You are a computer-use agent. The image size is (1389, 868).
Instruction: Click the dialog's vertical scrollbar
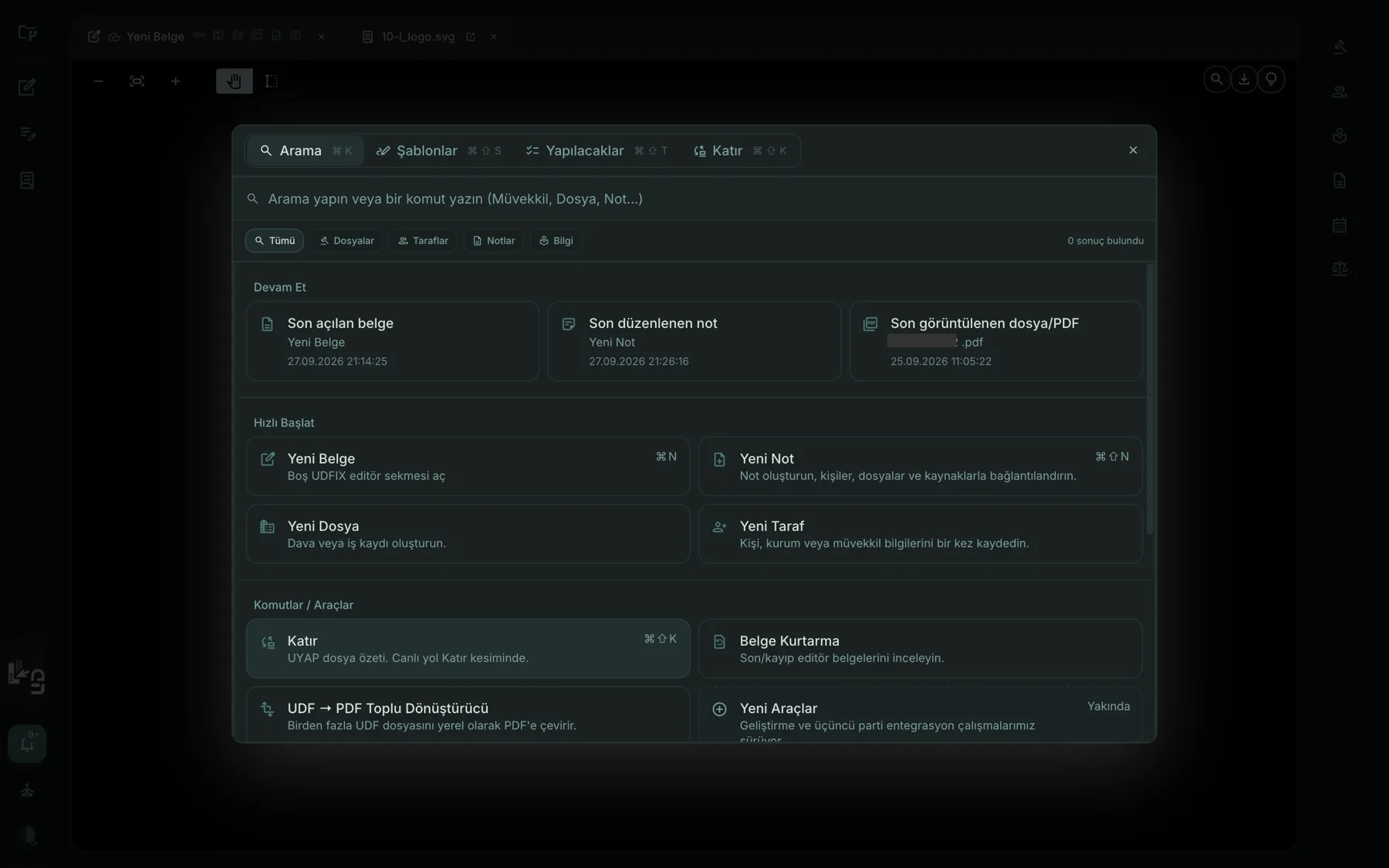point(1150,400)
